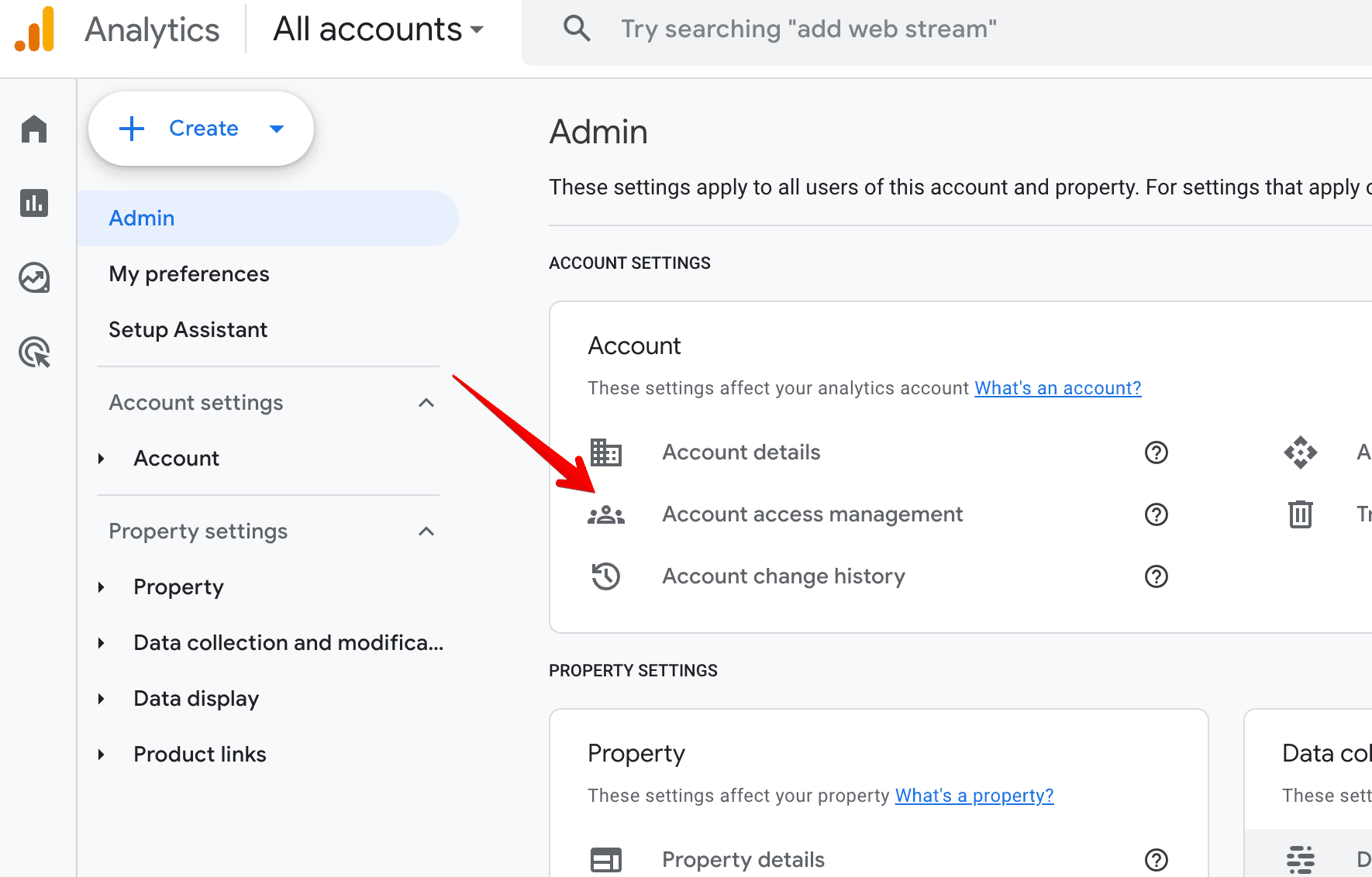Click the Account access management people icon
1372x877 pixels.
pos(606,514)
